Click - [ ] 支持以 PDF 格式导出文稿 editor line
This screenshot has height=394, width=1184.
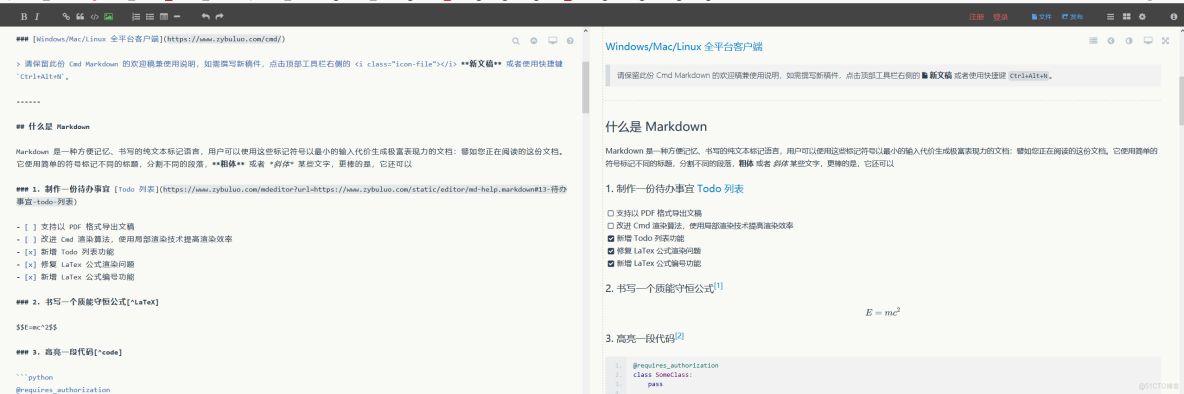click(75, 226)
